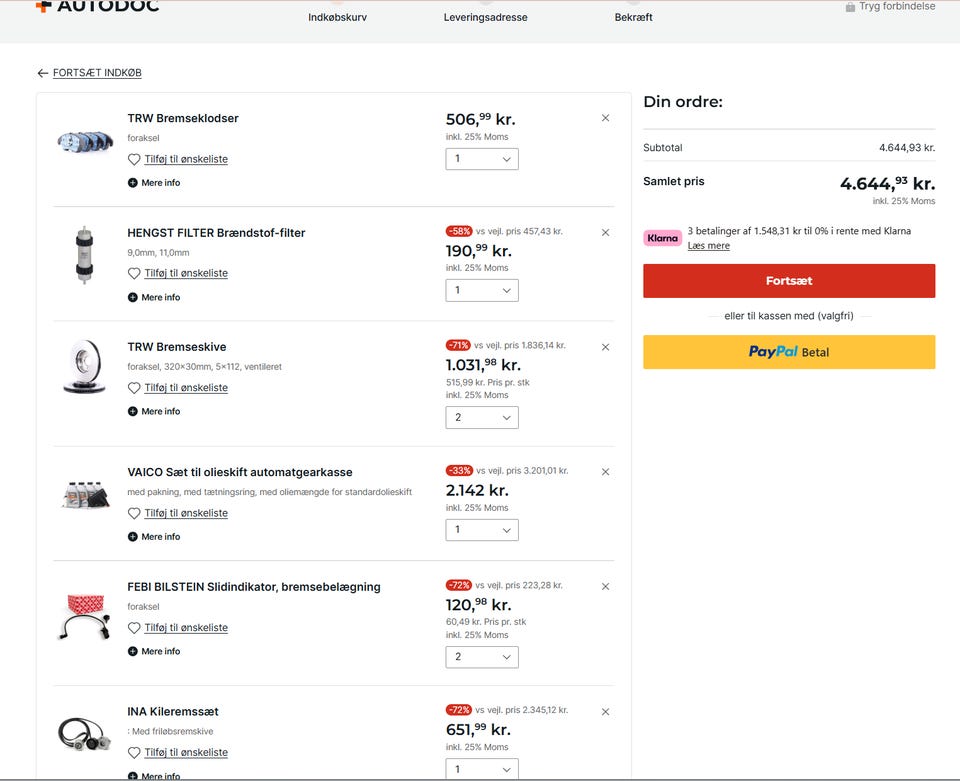Click plus icon for FEBI BILSTEIN Mere info
Screen dimensions: 960x781
[132, 651]
